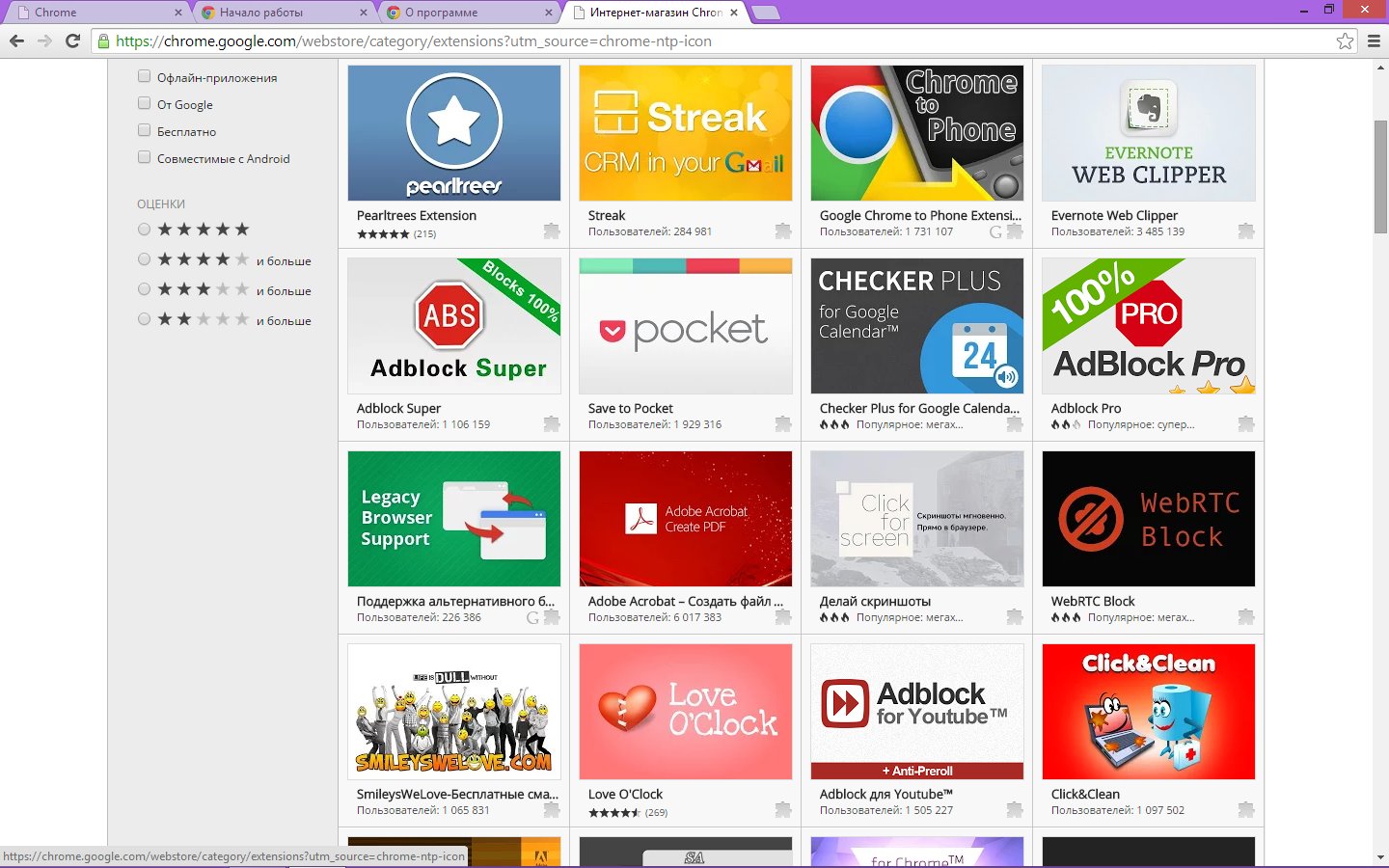The width and height of the screenshot is (1389, 868).
Task: Check the От Google filter
Action: 144,103
